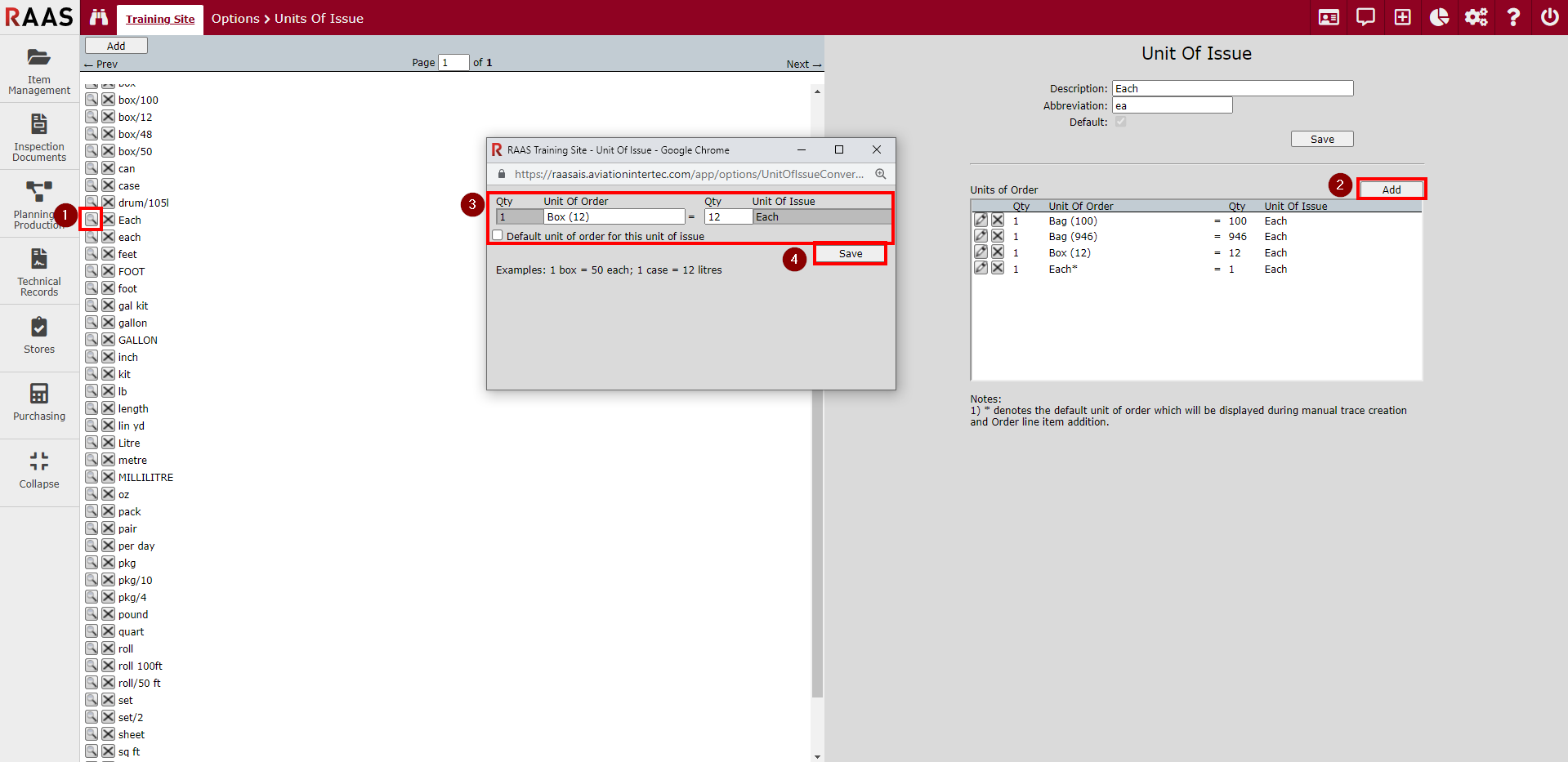Delete the Box (12) unit of order row
This screenshot has height=762, width=1568.
click(x=998, y=252)
